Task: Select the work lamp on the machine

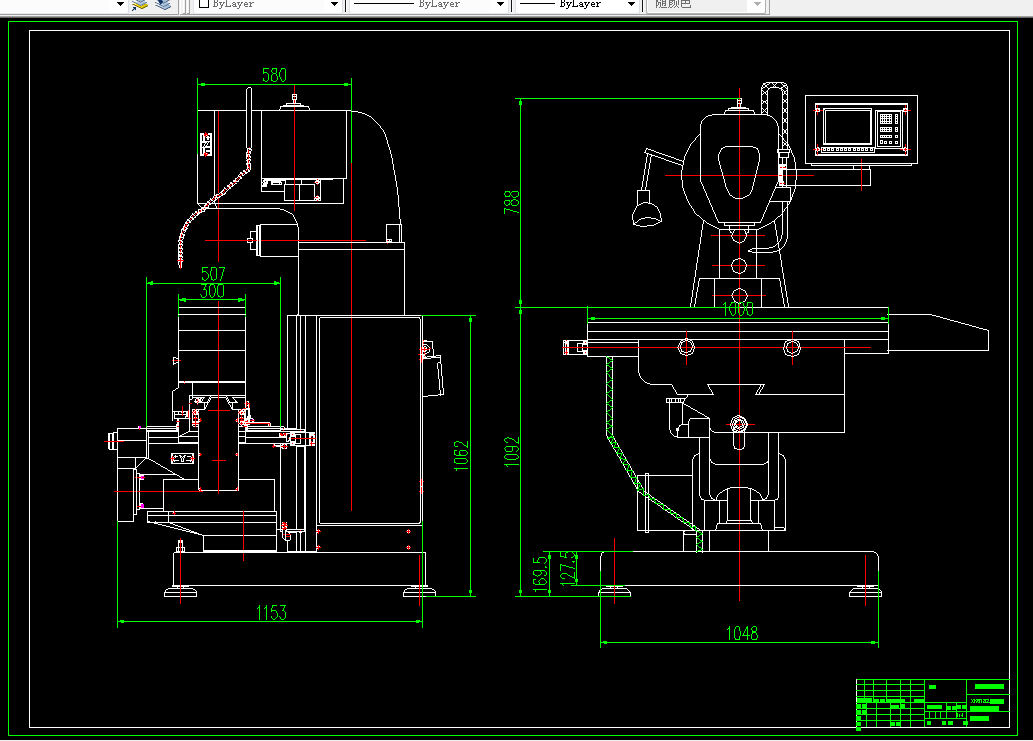Action: coord(646,208)
